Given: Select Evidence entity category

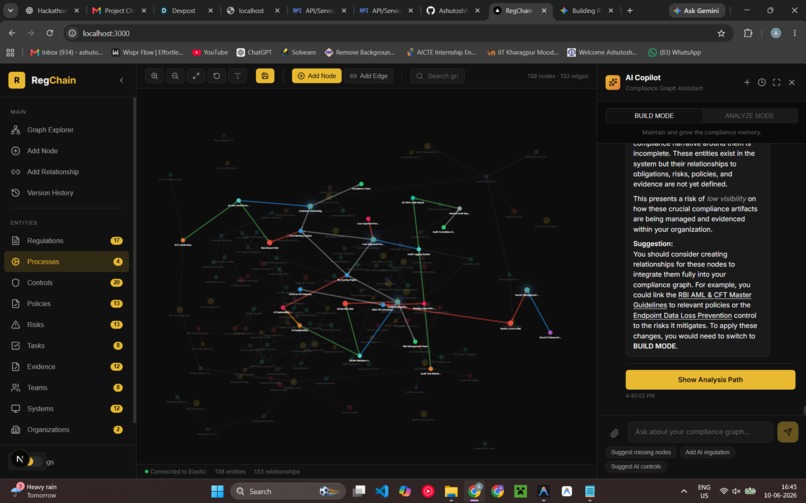Looking at the screenshot, I should (67, 367).
